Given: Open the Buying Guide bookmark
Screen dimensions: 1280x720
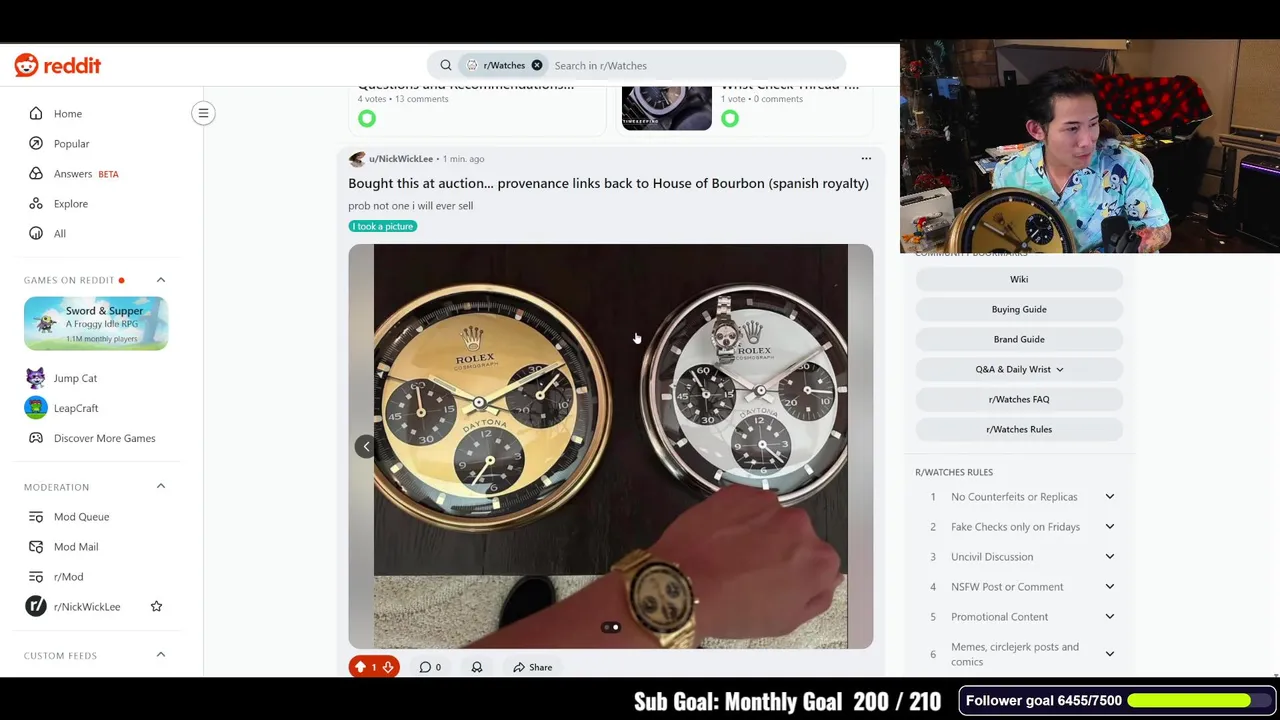Looking at the screenshot, I should point(1019,309).
